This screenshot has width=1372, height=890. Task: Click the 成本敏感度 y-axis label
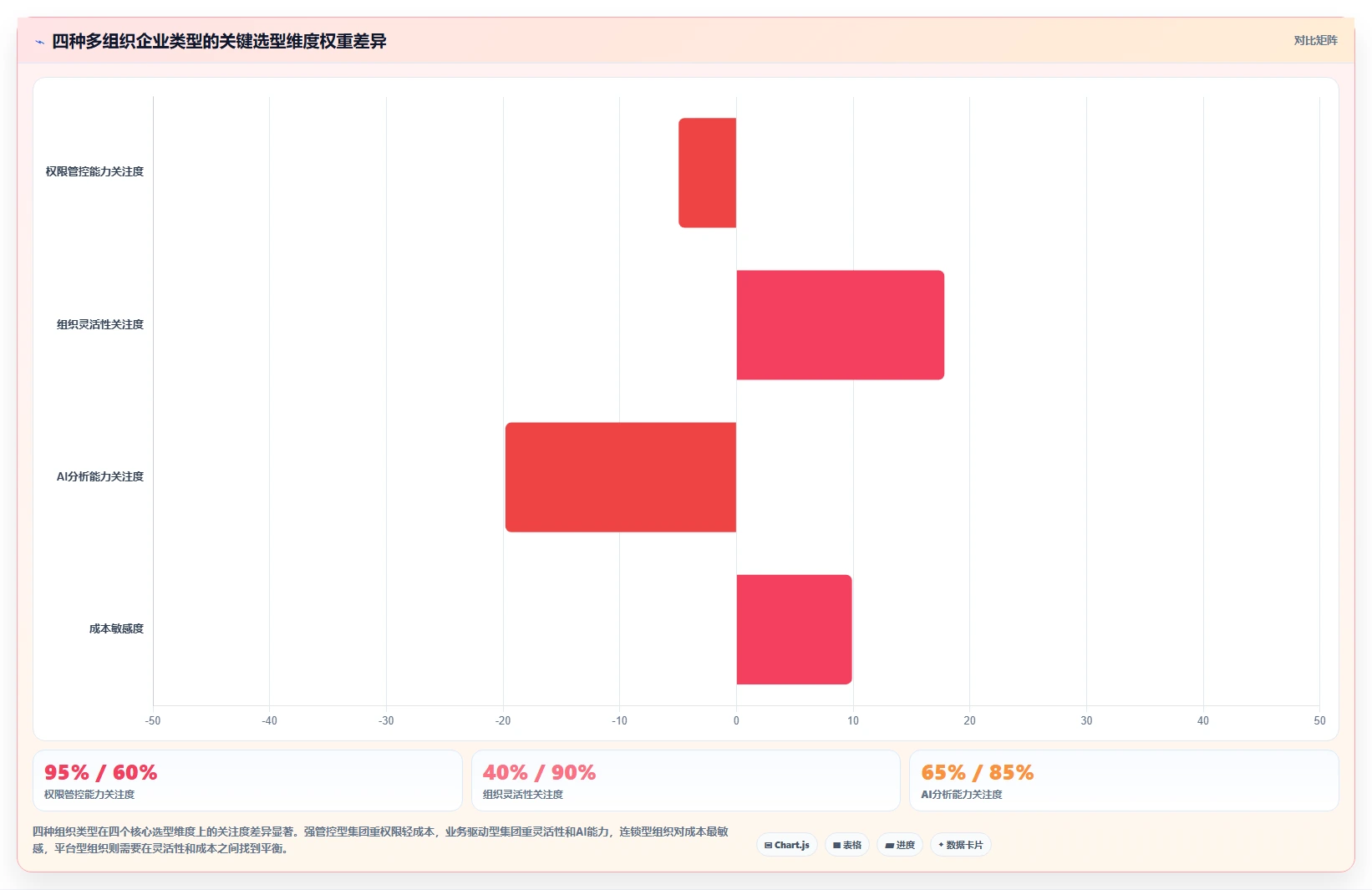click(x=117, y=628)
